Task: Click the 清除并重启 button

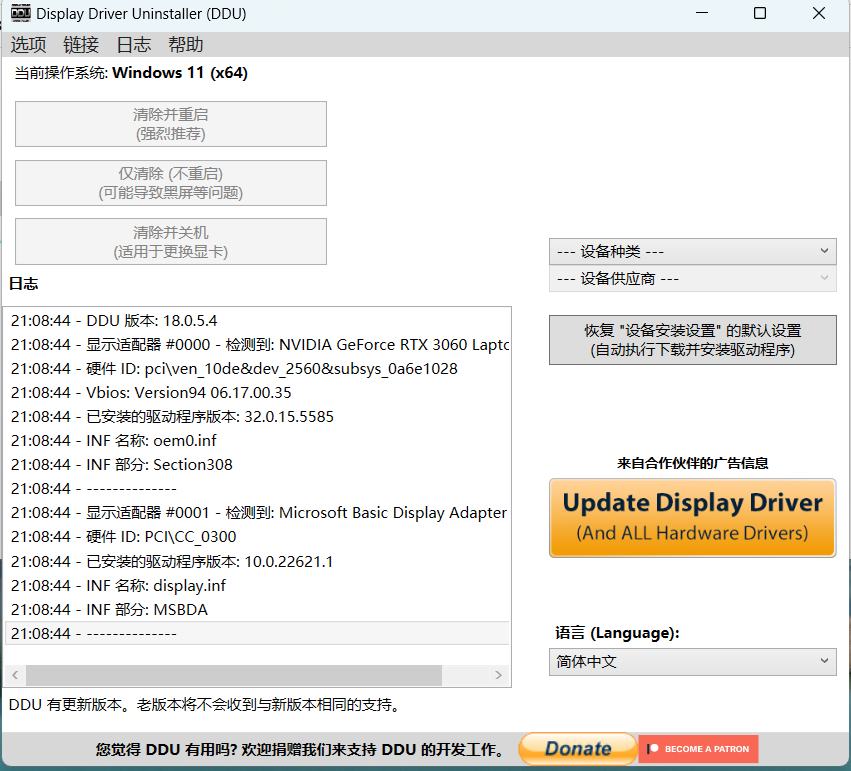Action: tap(171, 124)
